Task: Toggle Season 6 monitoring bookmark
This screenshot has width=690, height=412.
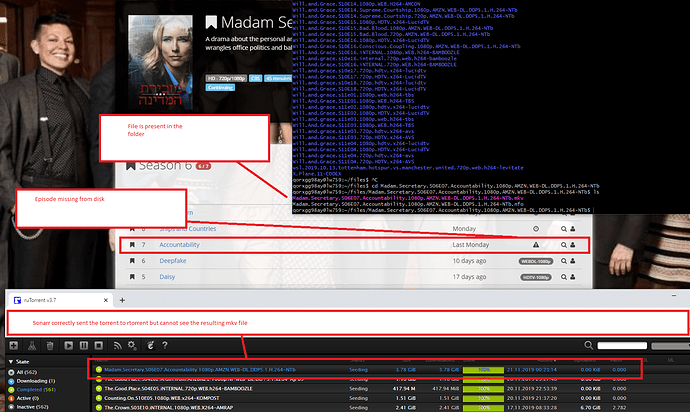Action: click(x=131, y=166)
